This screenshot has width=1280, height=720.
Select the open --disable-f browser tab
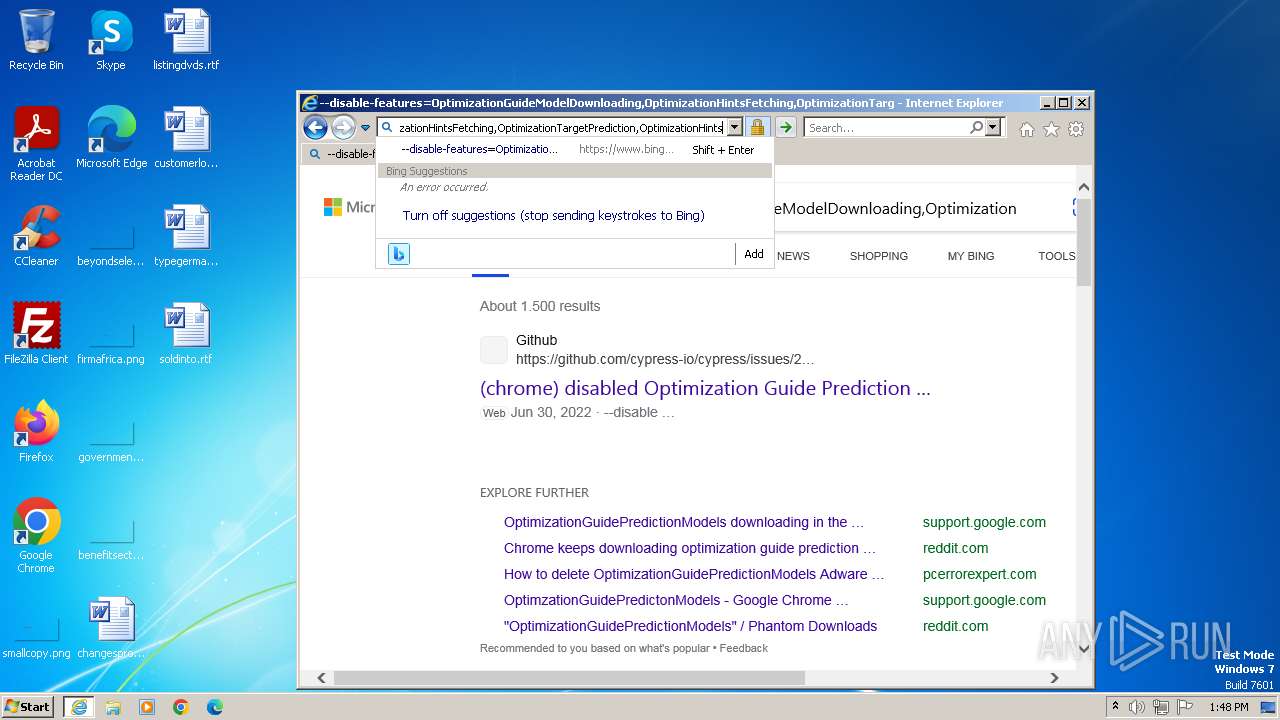coord(341,154)
